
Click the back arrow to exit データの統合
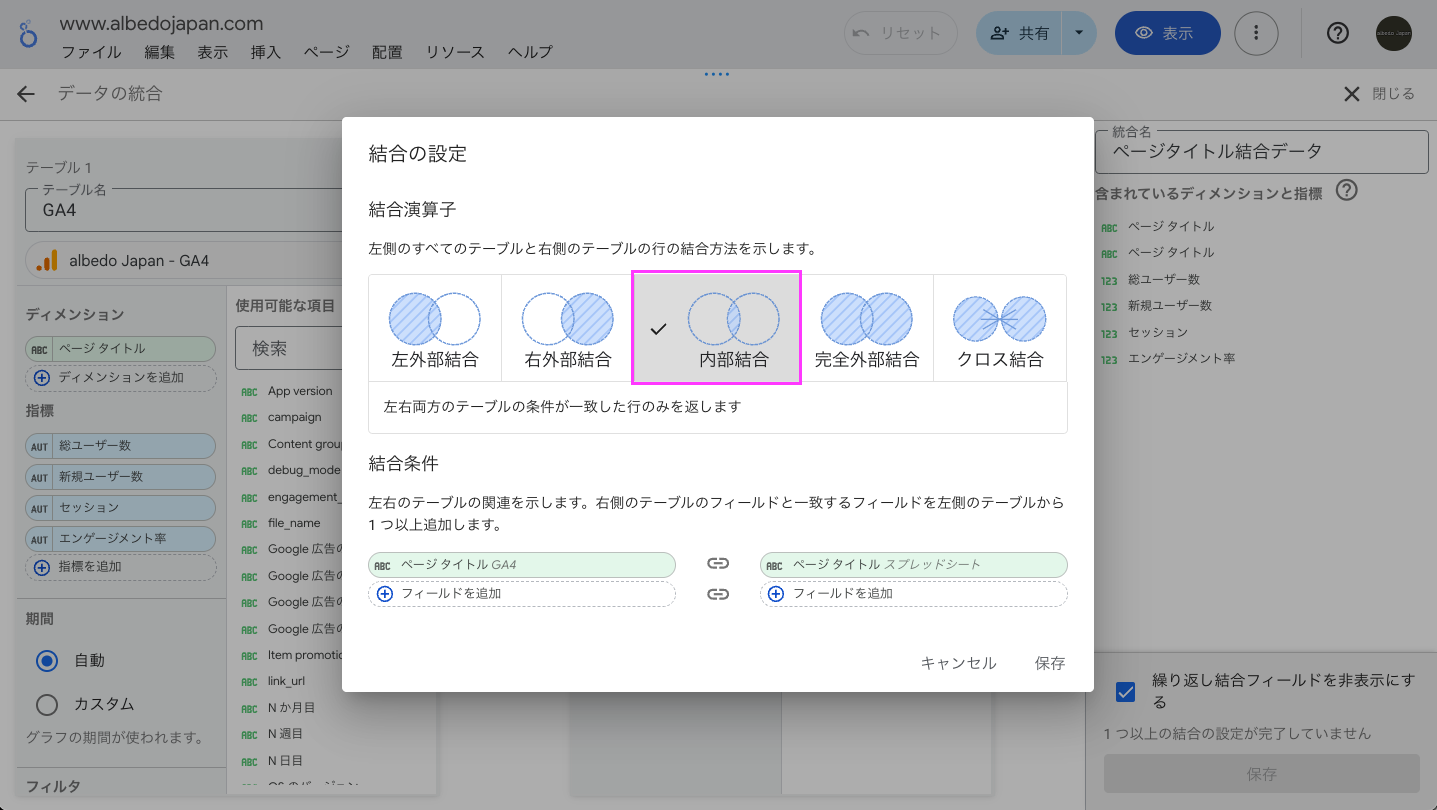(24, 93)
